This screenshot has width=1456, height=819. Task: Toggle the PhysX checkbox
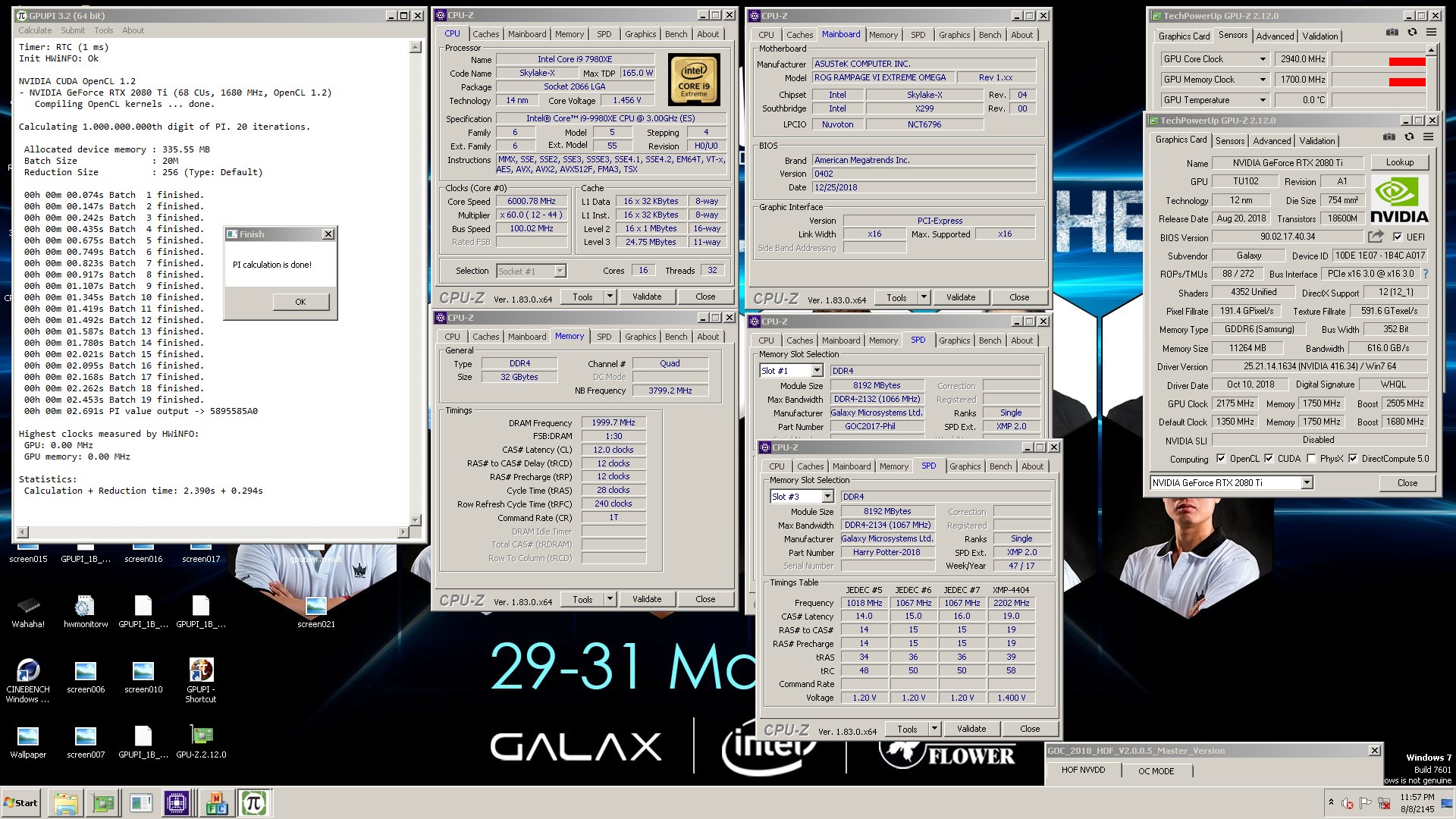coord(1311,459)
